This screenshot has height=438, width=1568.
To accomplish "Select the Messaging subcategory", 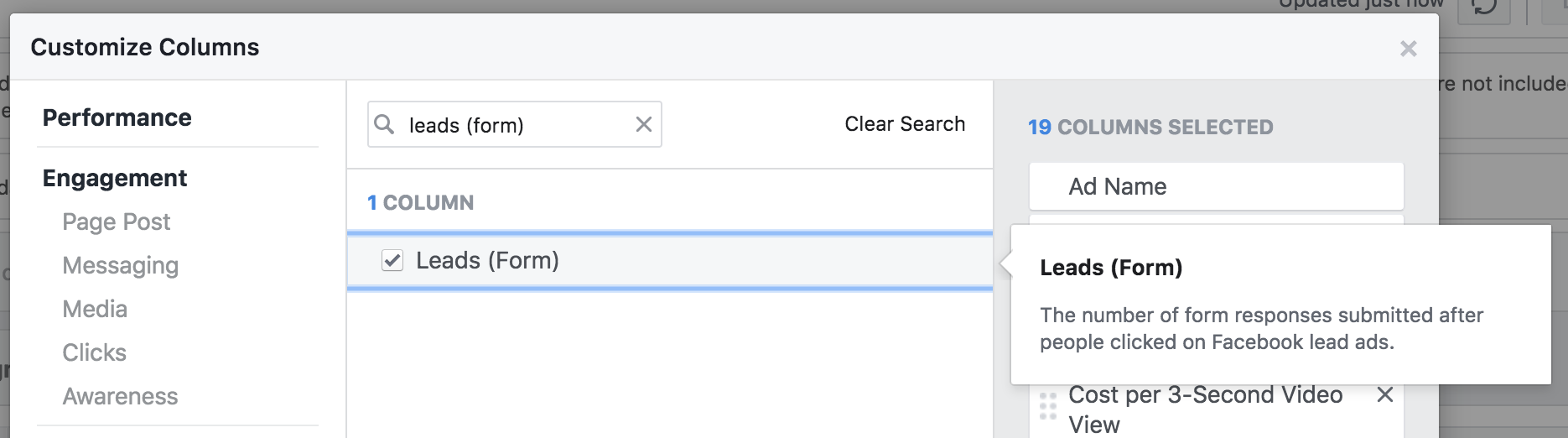I will click(121, 265).
